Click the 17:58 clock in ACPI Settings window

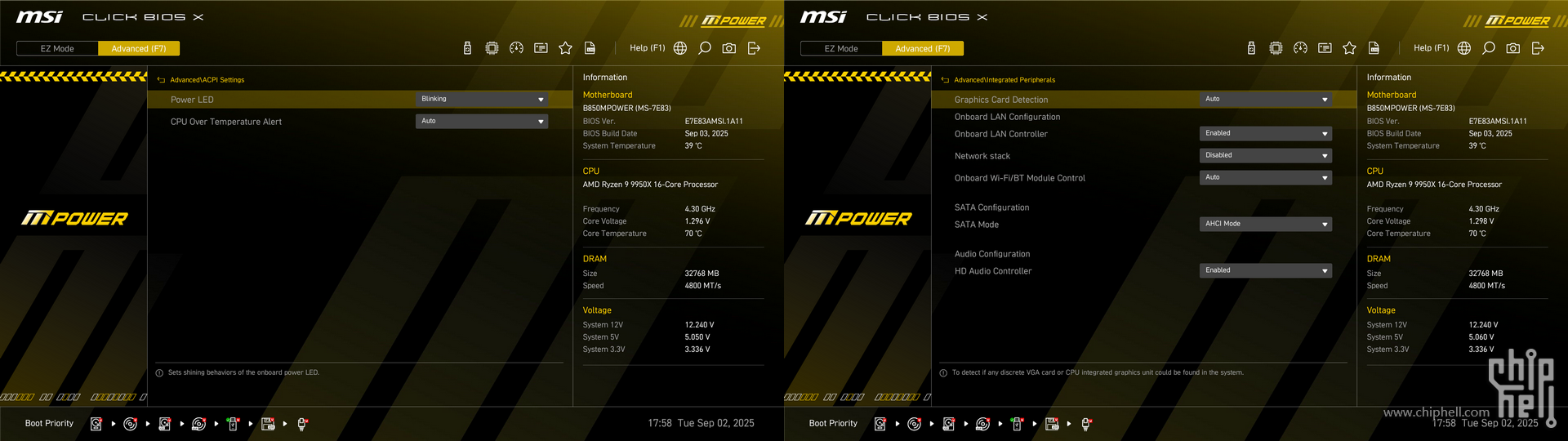coord(660,423)
